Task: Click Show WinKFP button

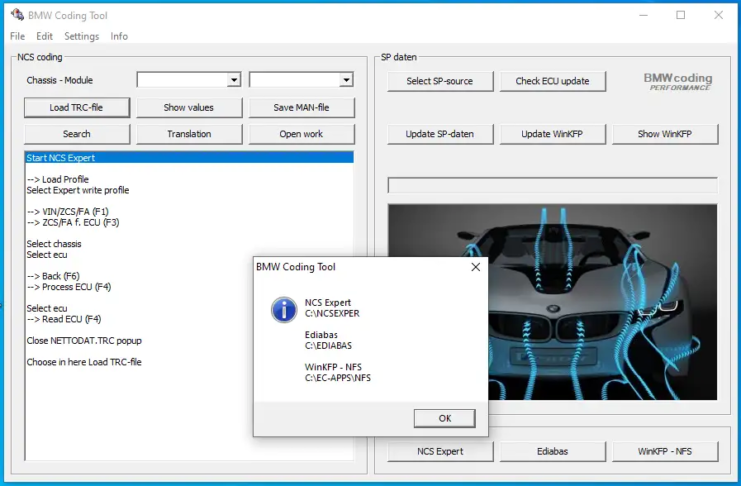Action: tap(665, 134)
